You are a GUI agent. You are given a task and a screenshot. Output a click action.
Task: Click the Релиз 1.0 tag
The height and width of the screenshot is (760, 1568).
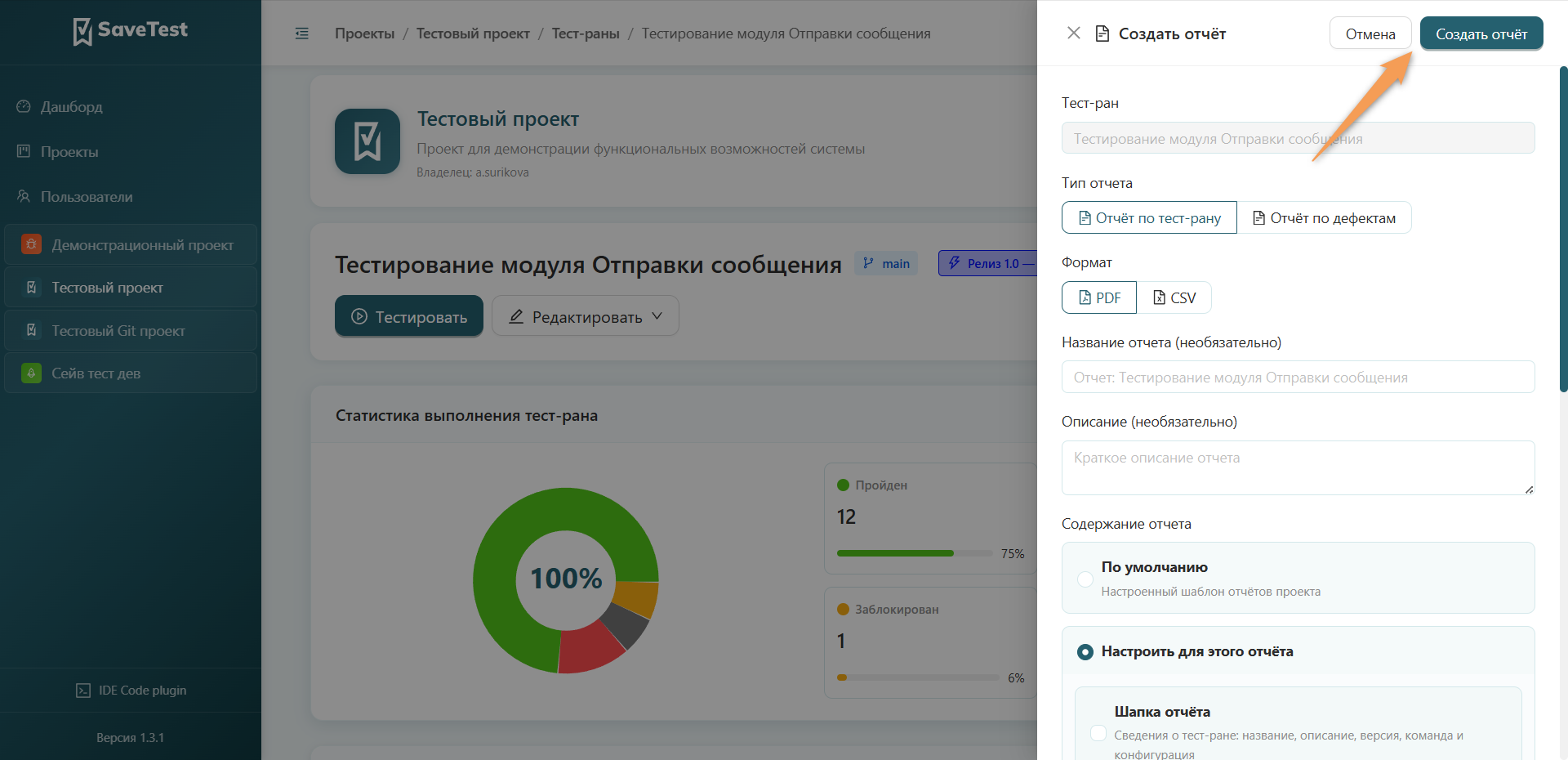tap(988, 263)
